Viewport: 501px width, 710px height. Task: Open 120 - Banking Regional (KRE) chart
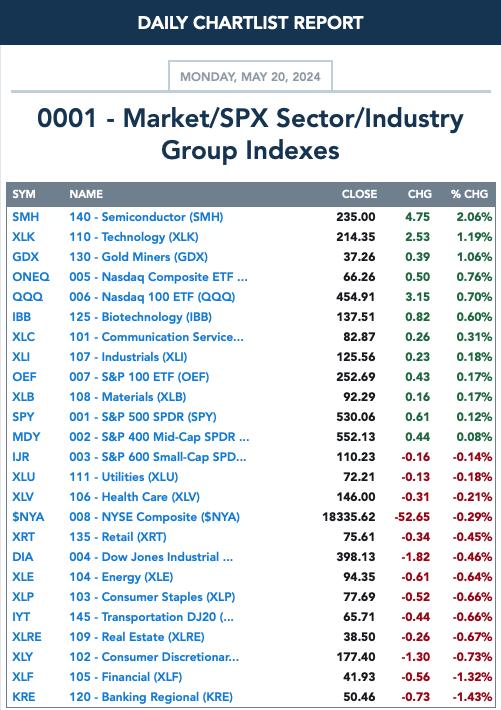click(151, 697)
